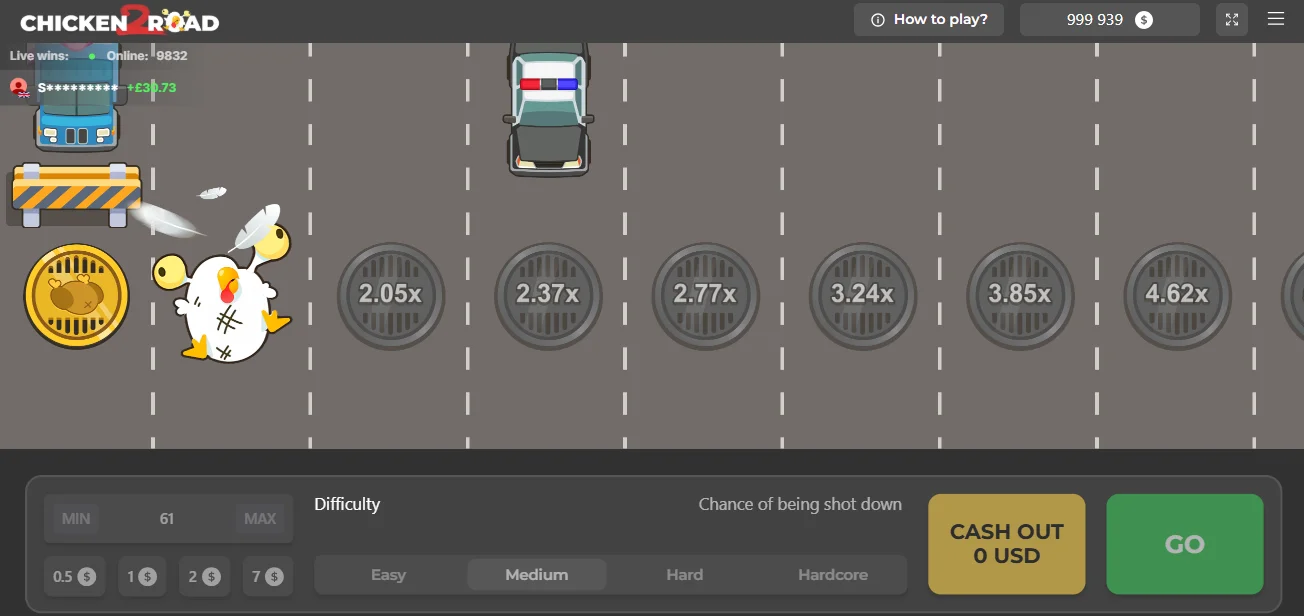The height and width of the screenshot is (616, 1304).
Task: Click the 999 939 balance display
Action: coord(1110,19)
